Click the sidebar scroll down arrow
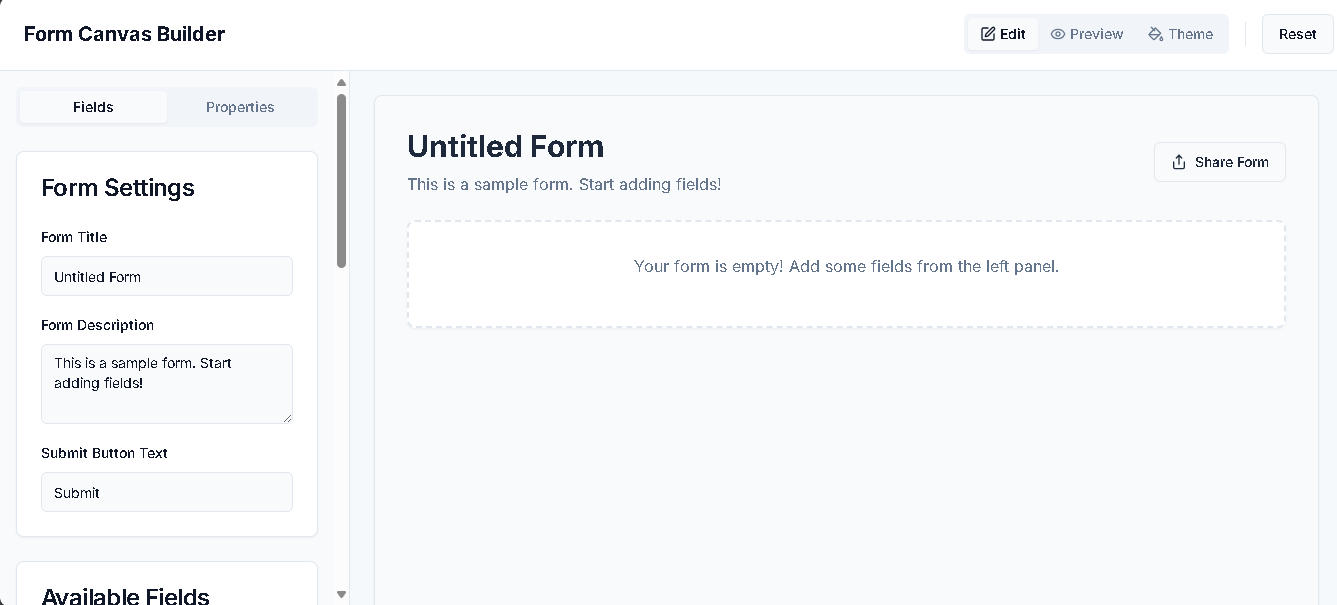This screenshot has width=1337, height=605. 341,594
